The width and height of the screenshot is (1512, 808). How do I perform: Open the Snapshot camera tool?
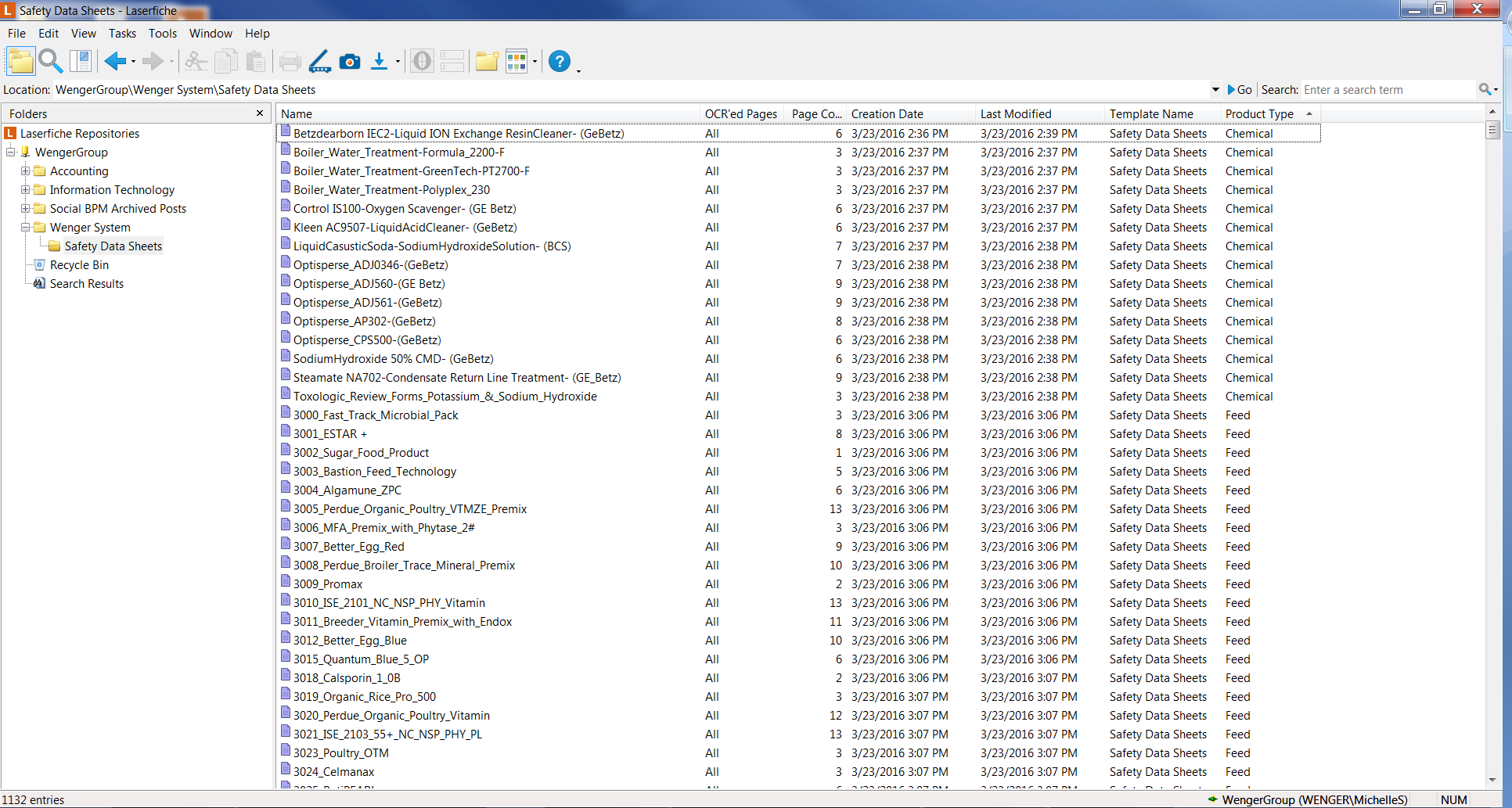point(350,61)
